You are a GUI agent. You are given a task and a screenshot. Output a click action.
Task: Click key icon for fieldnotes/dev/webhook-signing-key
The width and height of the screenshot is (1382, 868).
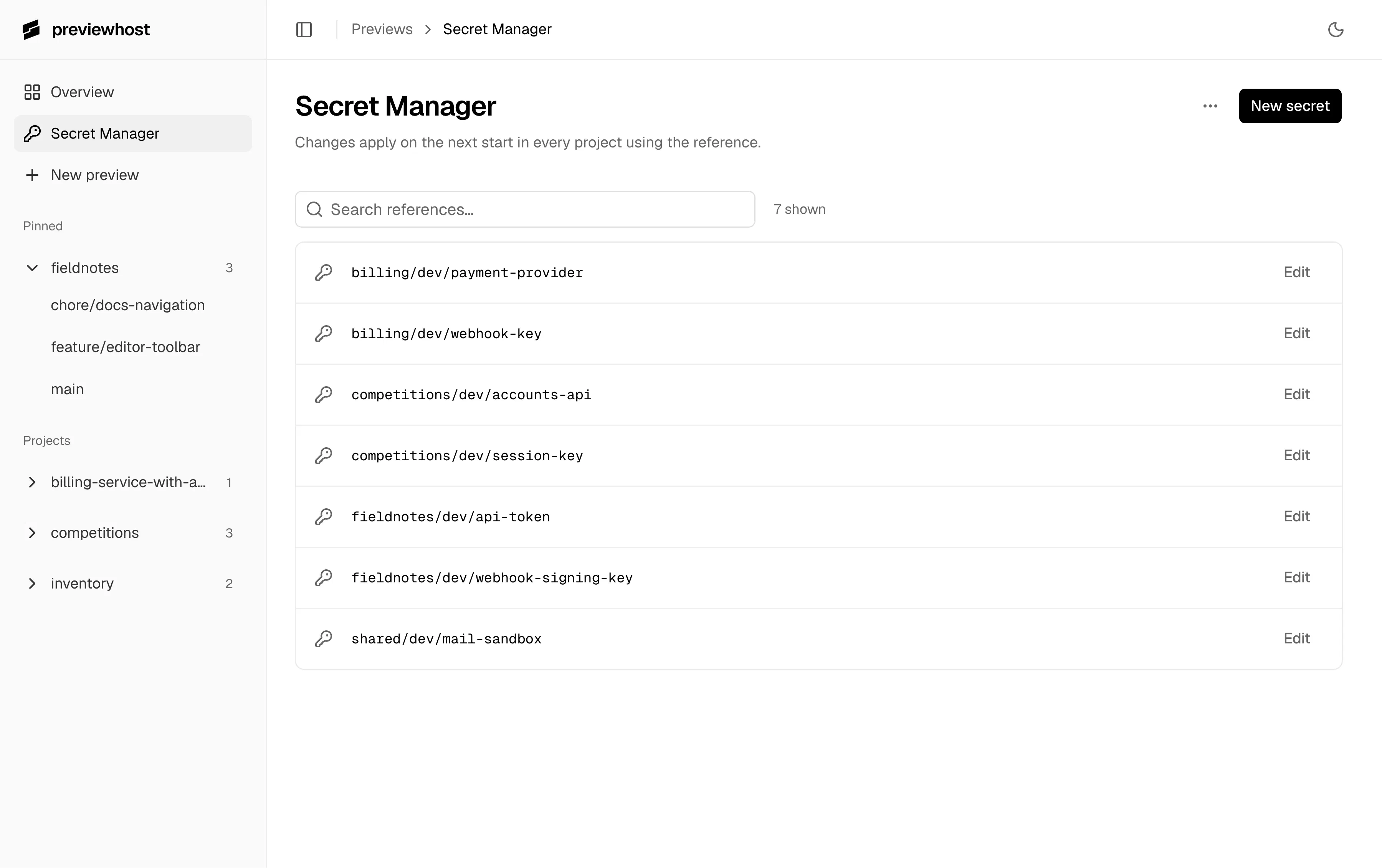coord(324,577)
